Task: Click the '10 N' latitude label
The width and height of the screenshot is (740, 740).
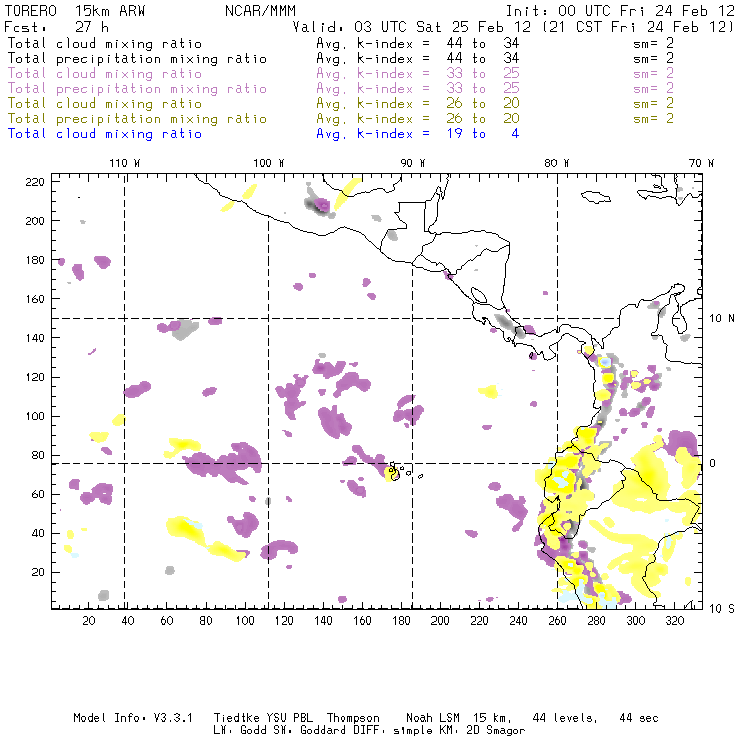Action: [x=722, y=319]
